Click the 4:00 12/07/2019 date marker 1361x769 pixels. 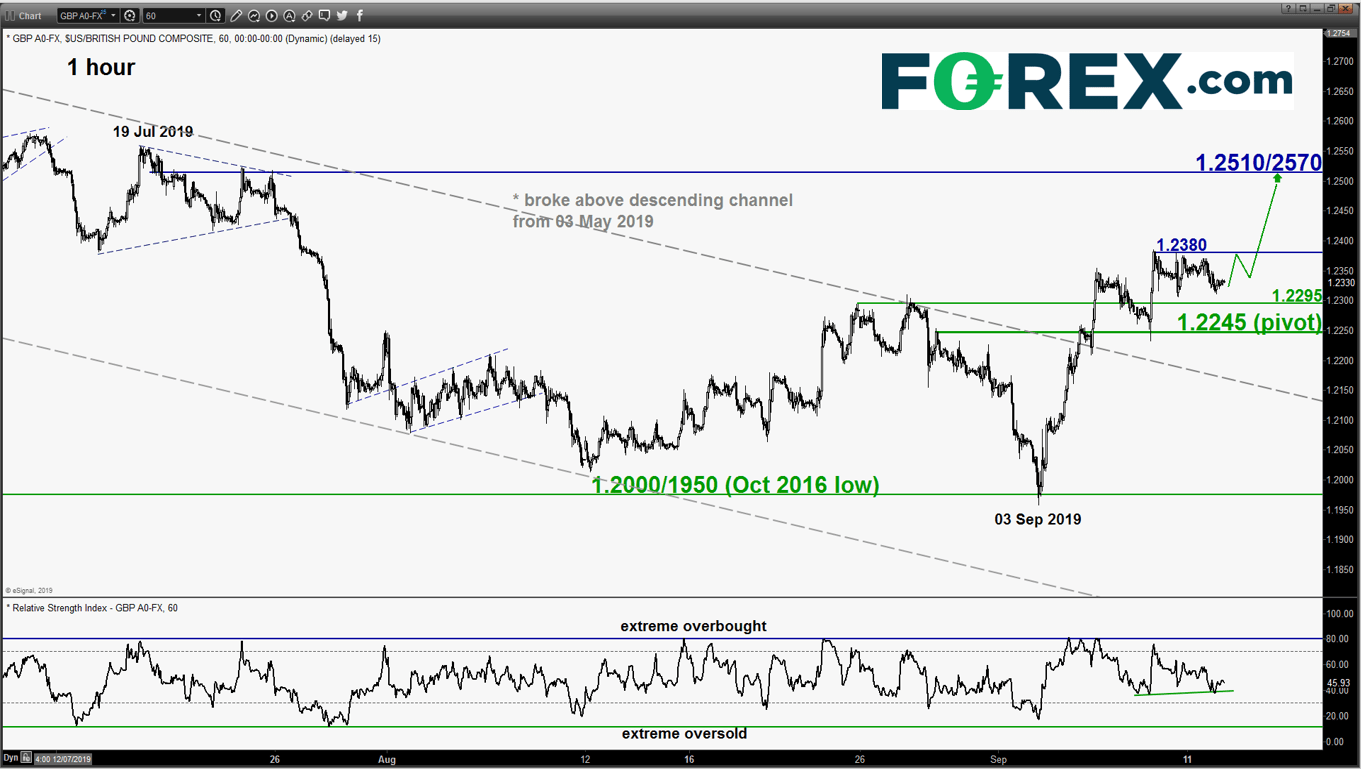63,759
